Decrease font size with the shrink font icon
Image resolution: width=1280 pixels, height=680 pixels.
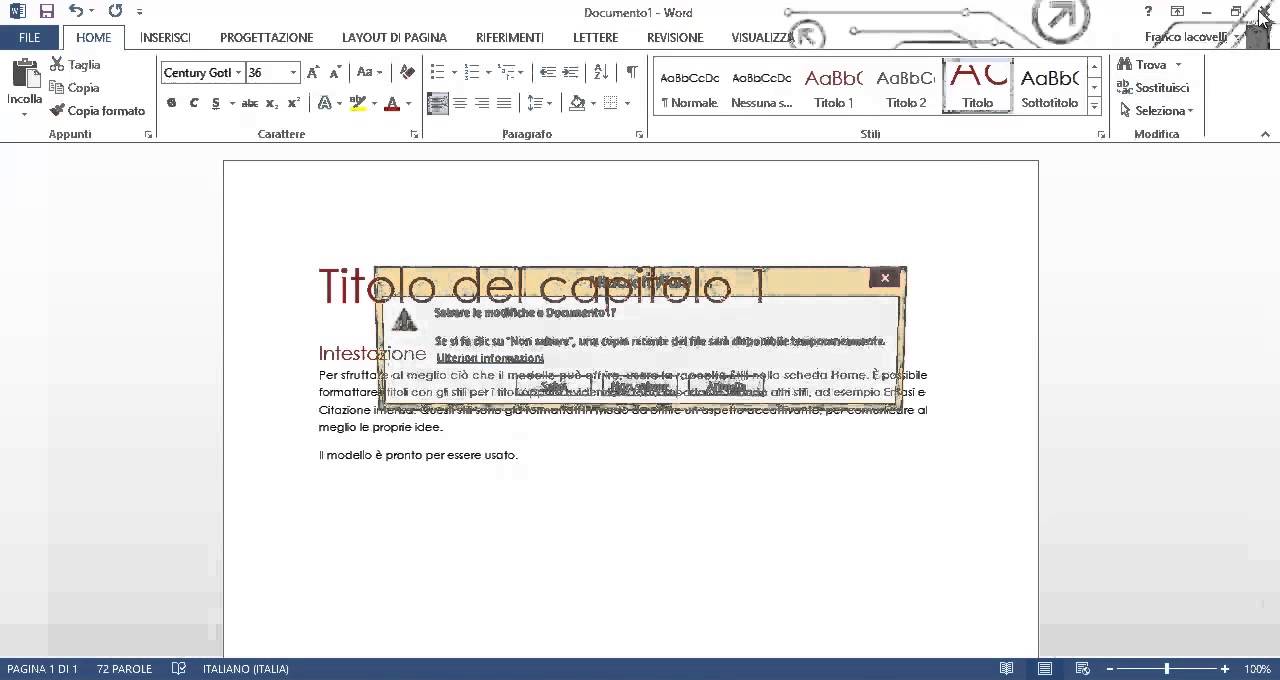334,72
